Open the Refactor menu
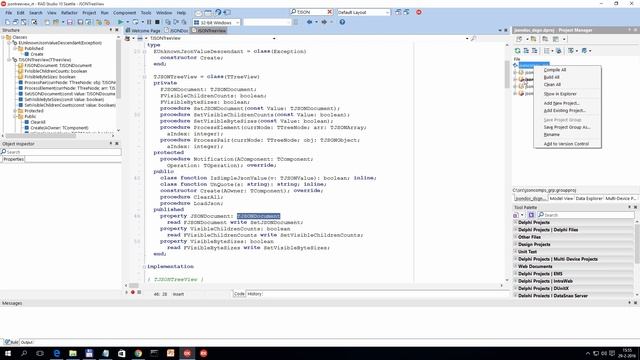This screenshot has height=360, width=640. 69,13
